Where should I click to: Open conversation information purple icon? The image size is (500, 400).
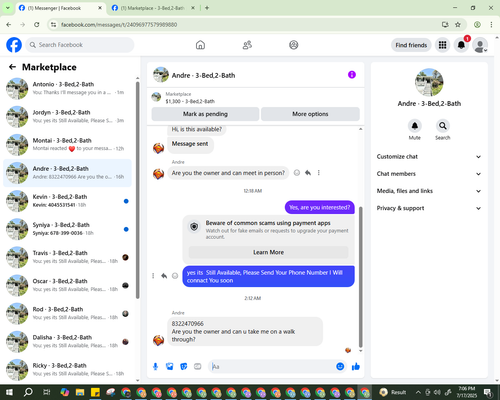pos(352,75)
